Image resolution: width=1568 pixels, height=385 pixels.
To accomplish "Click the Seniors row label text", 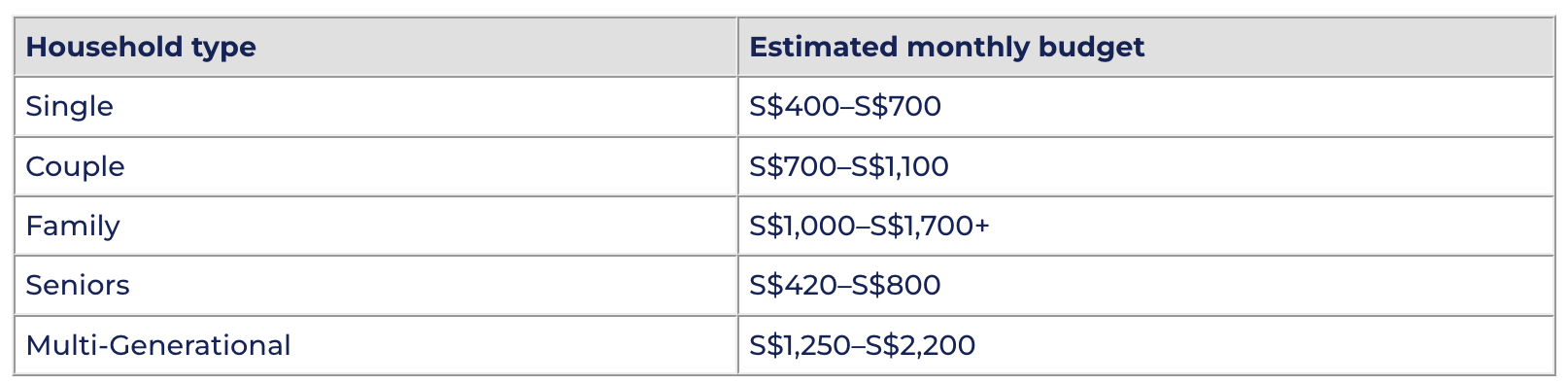I will (x=78, y=286).
